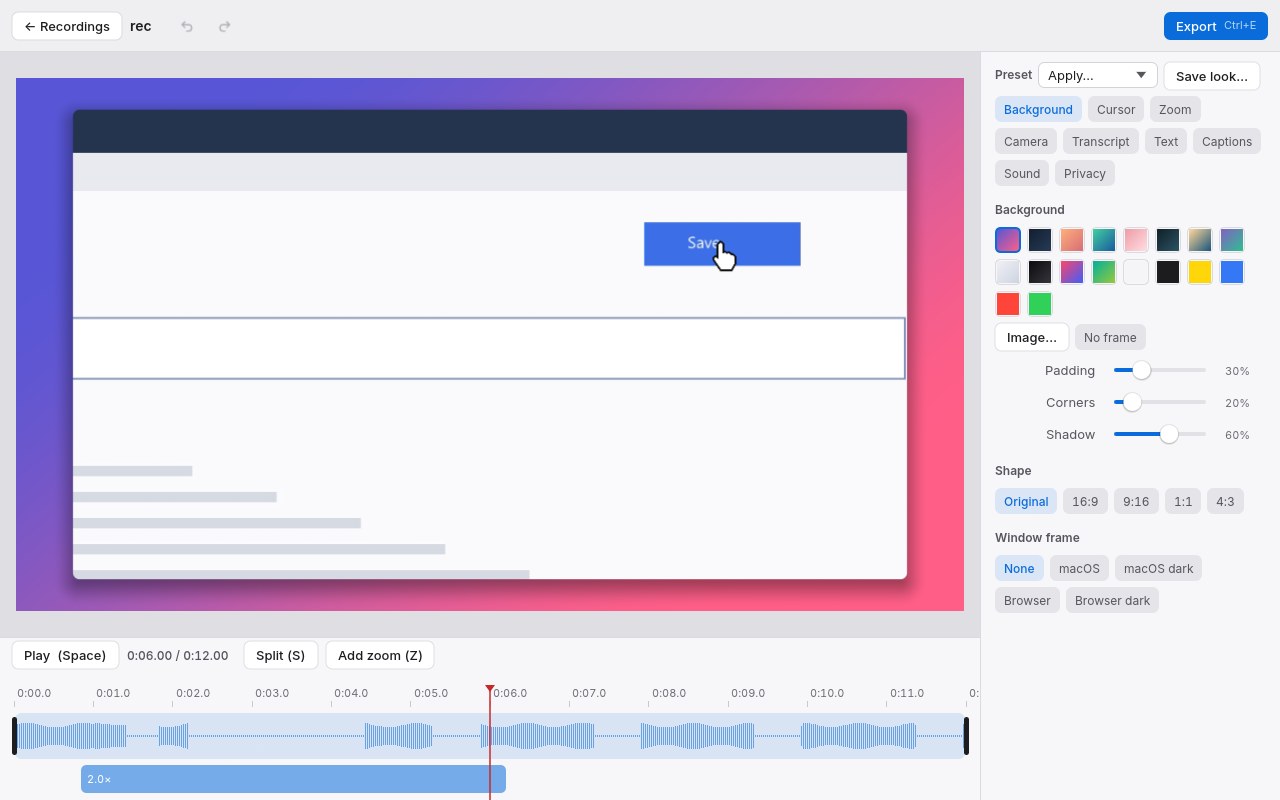This screenshot has width=1280, height=800.
Task: Select the macOS dark window frame
Action: click(x=1158, y=568)
